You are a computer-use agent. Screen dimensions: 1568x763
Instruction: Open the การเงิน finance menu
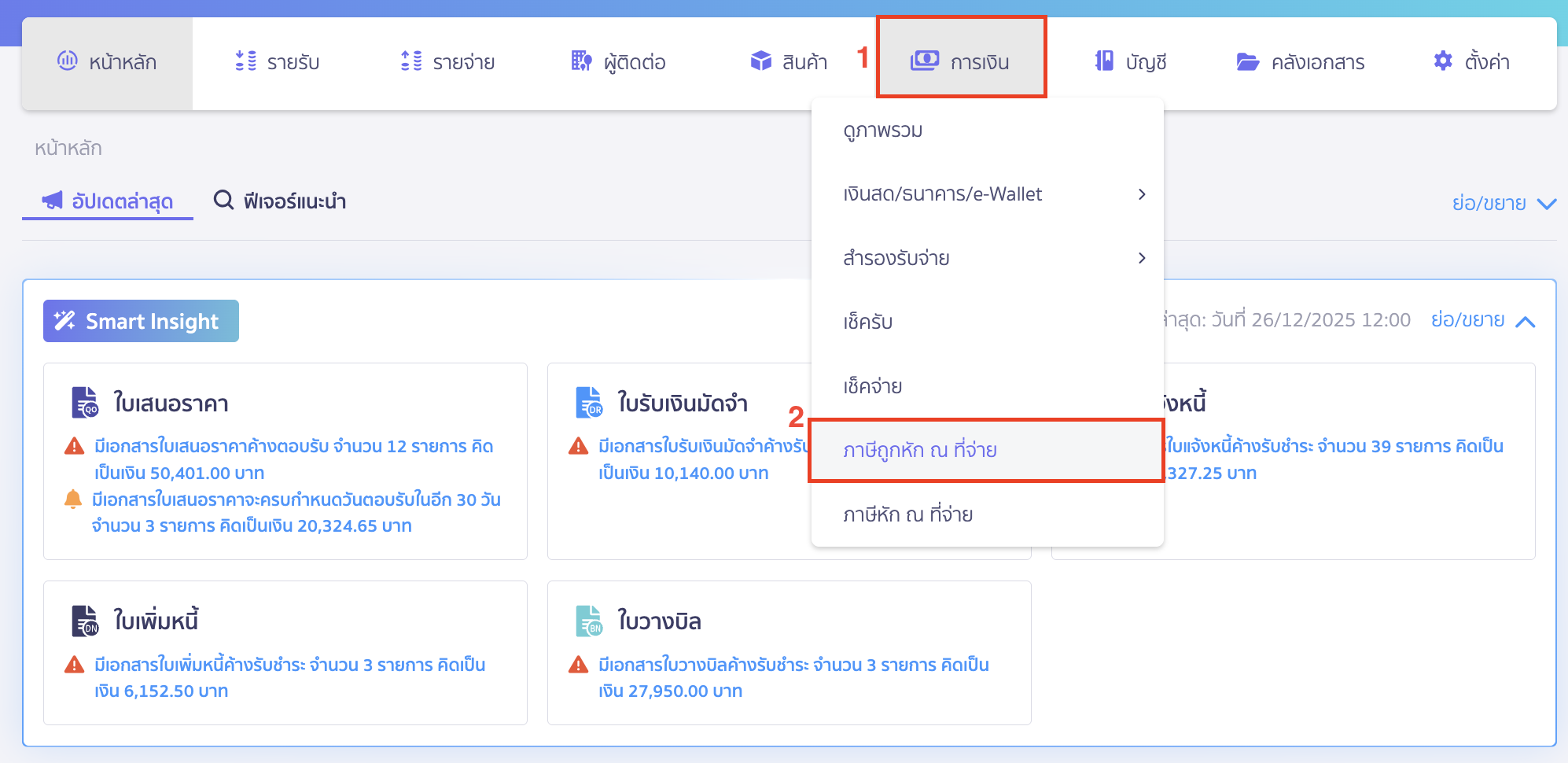tap(961, 61)
